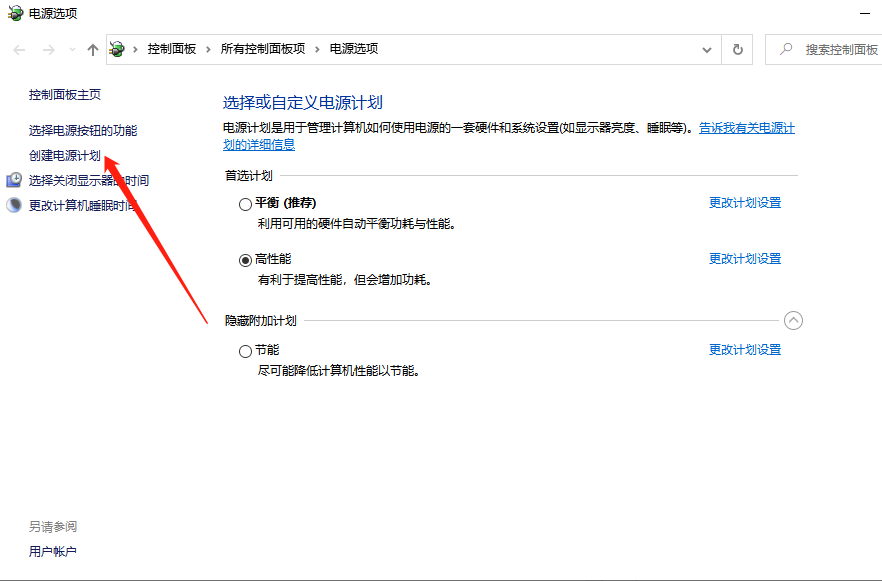Click the refresh icon in the address bar
882x581 pixels.
pos(737,48)
